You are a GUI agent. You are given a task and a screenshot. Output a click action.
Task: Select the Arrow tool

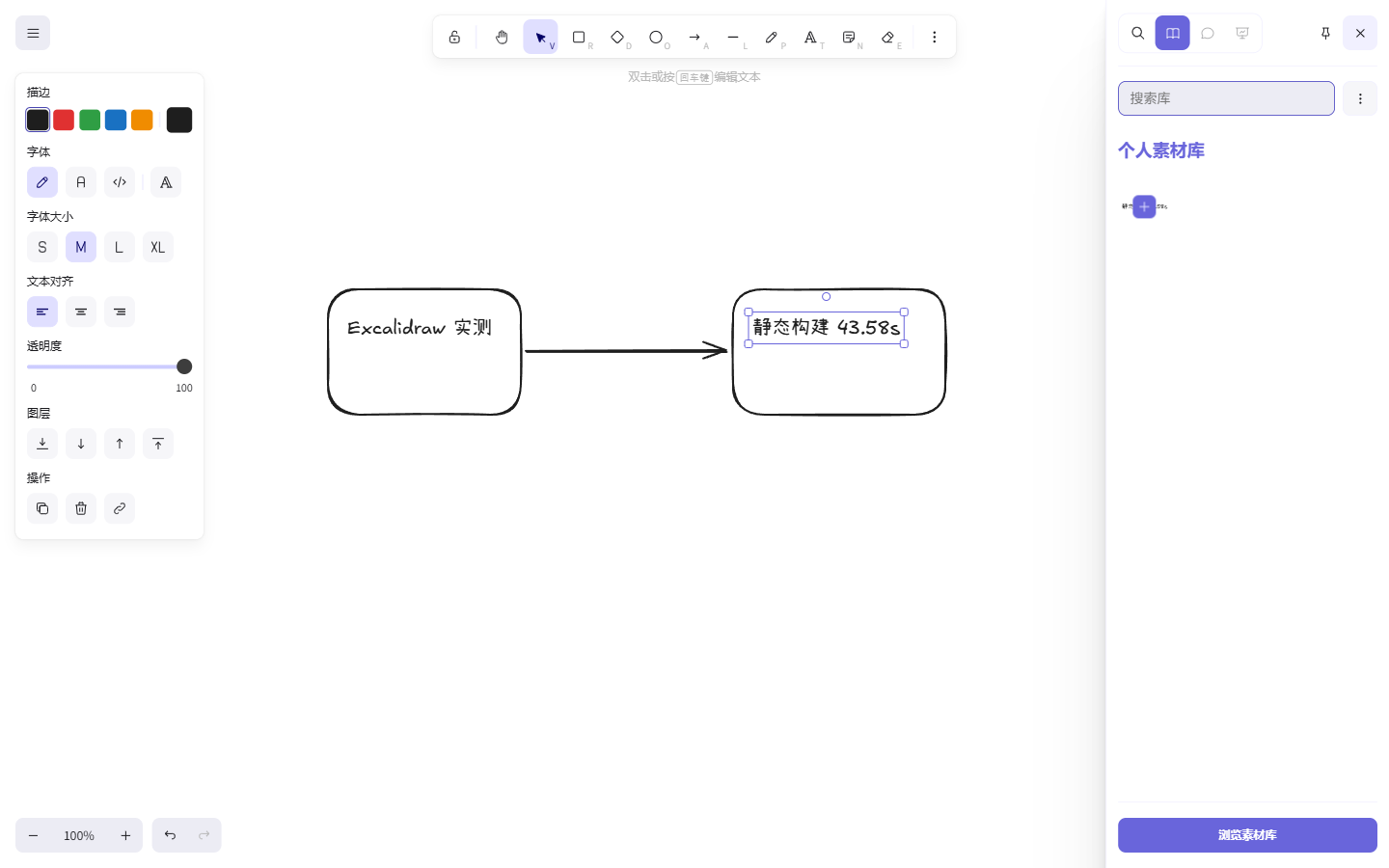(694, 38)
